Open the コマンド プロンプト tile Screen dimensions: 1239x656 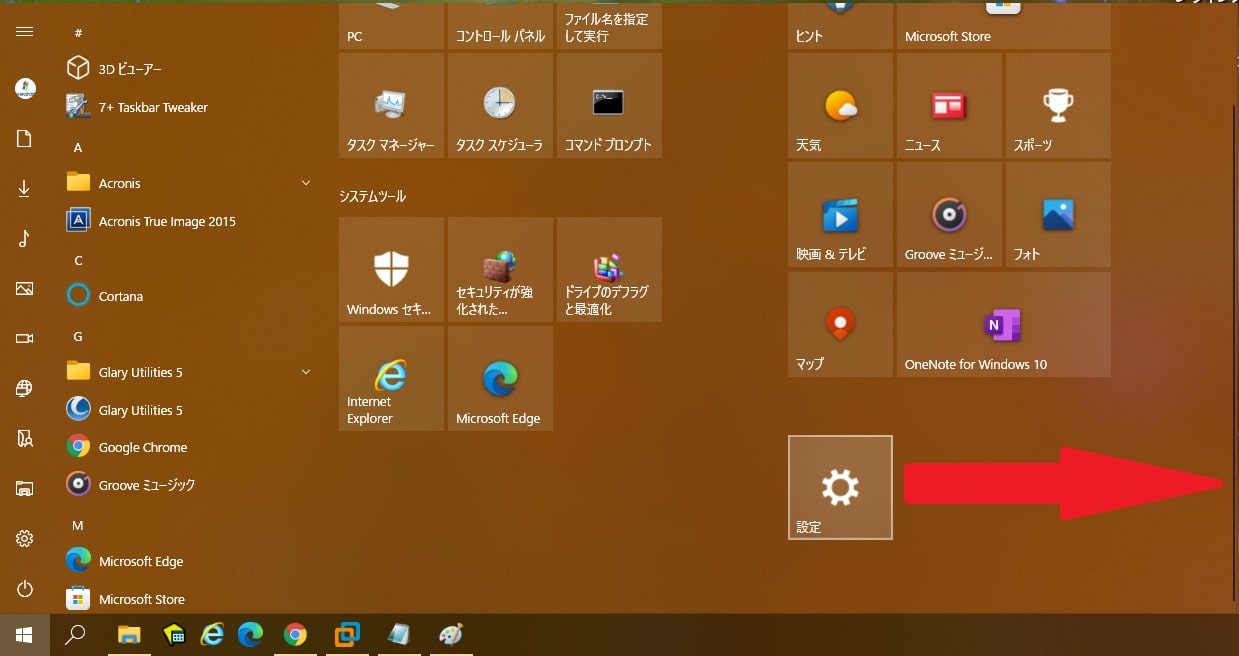(x=609, y=106)
